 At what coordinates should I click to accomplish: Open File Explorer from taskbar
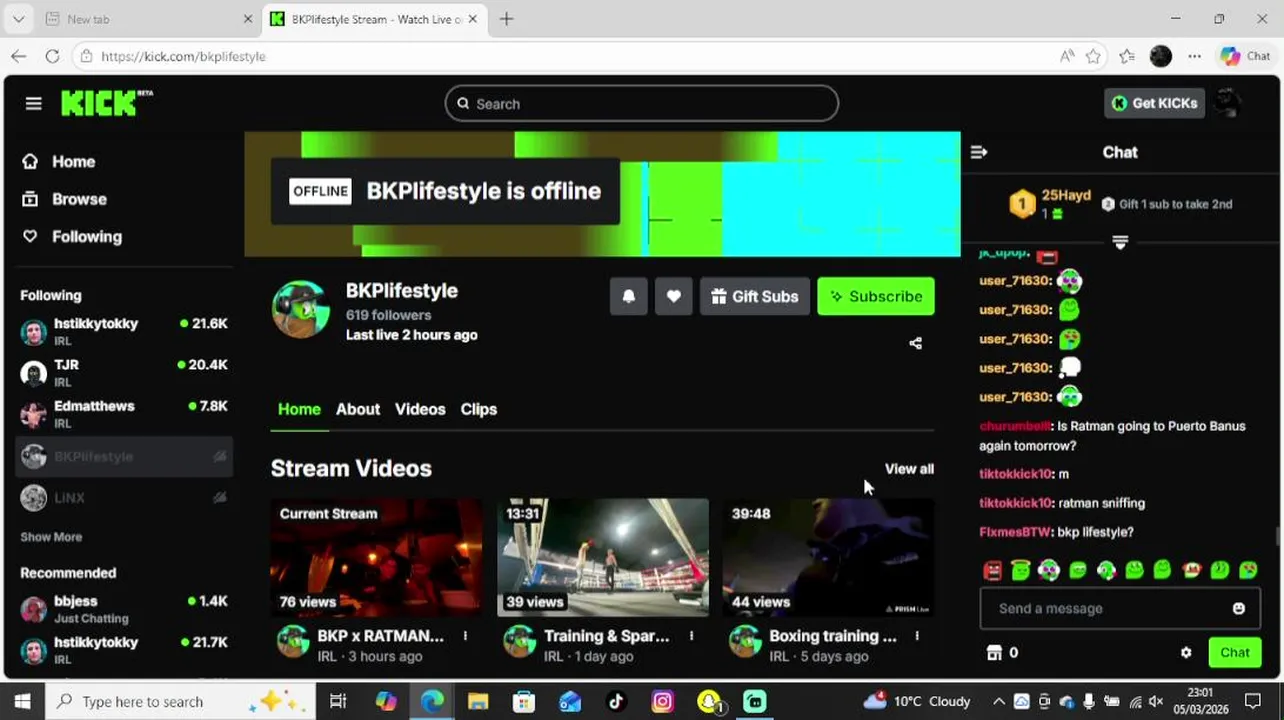coord(478,701)
